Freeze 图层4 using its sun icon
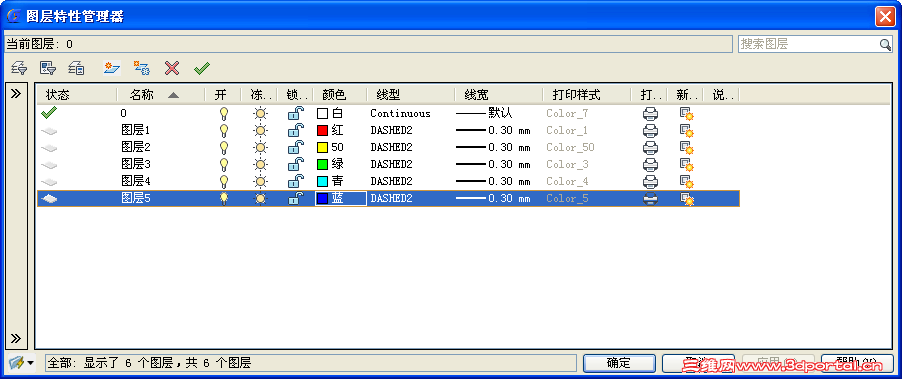902x379 pixels. coord(261,182)
